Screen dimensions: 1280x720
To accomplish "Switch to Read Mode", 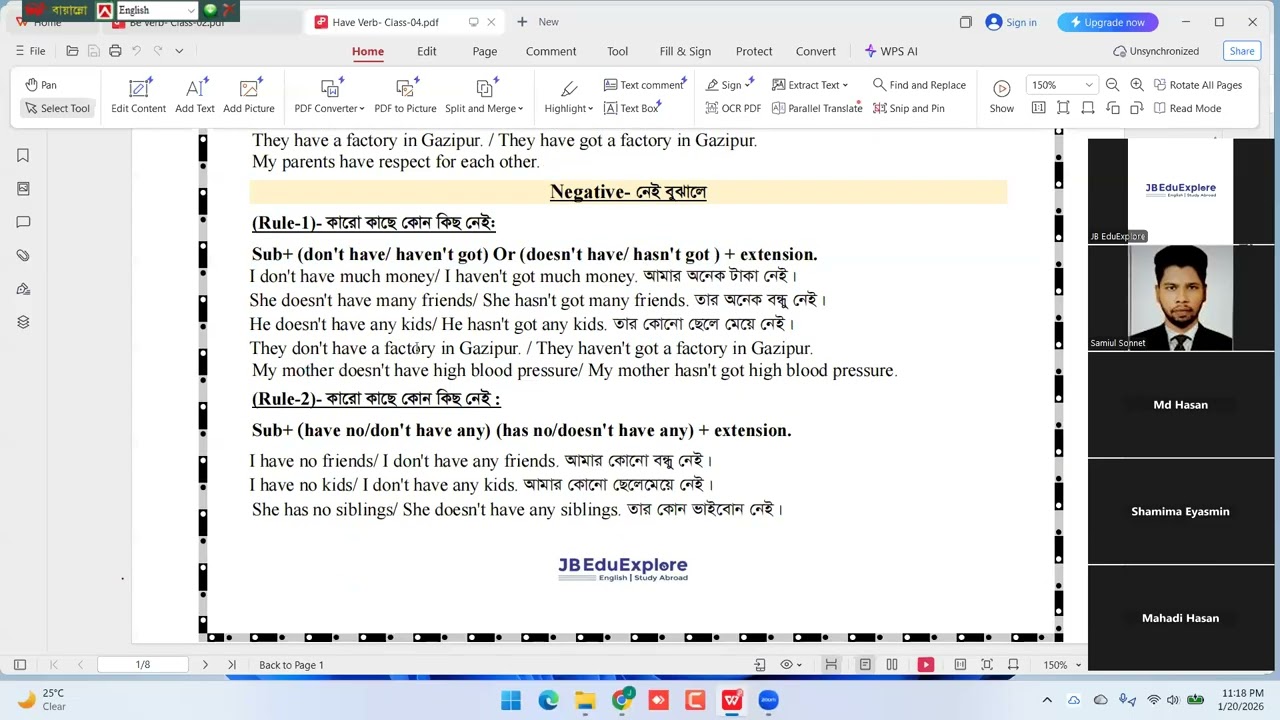I will pos(1187,108).
